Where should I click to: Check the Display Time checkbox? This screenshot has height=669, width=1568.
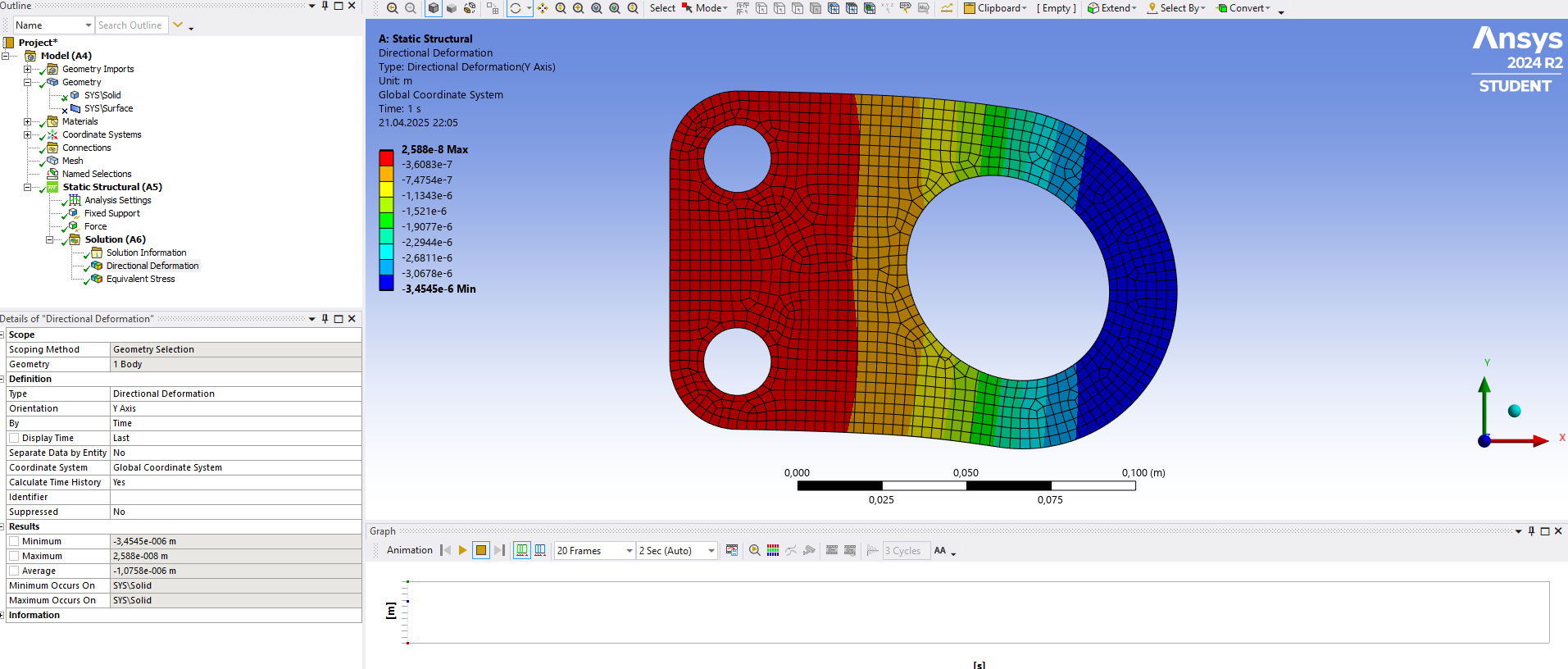[14, 438]
